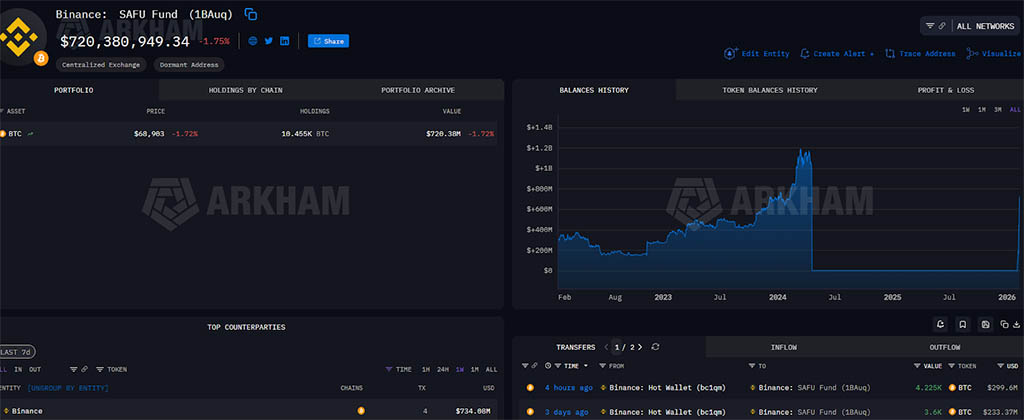Copy the SAFU Fund address

coord(251,14)
